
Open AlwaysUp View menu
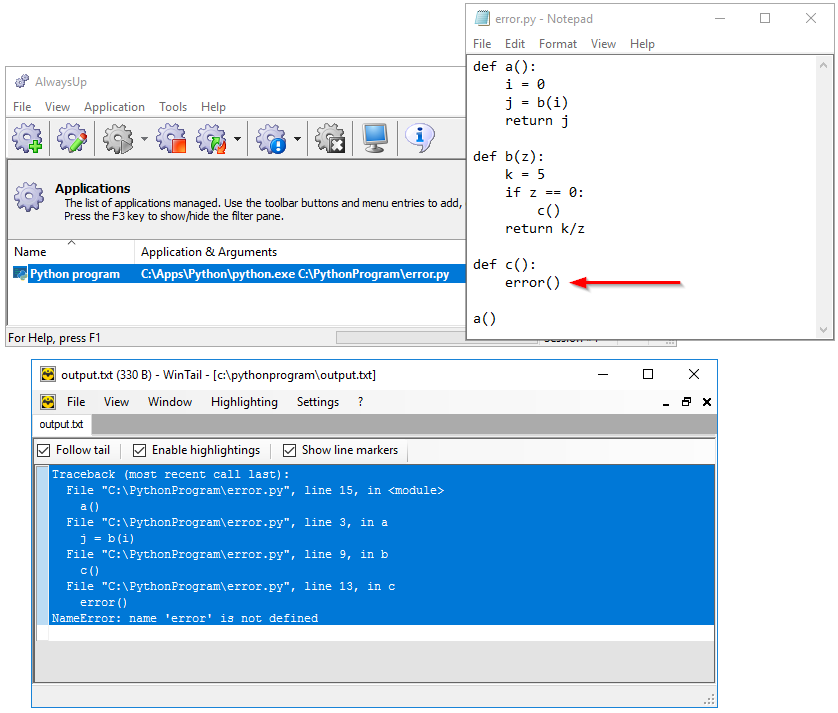(57, 107)
